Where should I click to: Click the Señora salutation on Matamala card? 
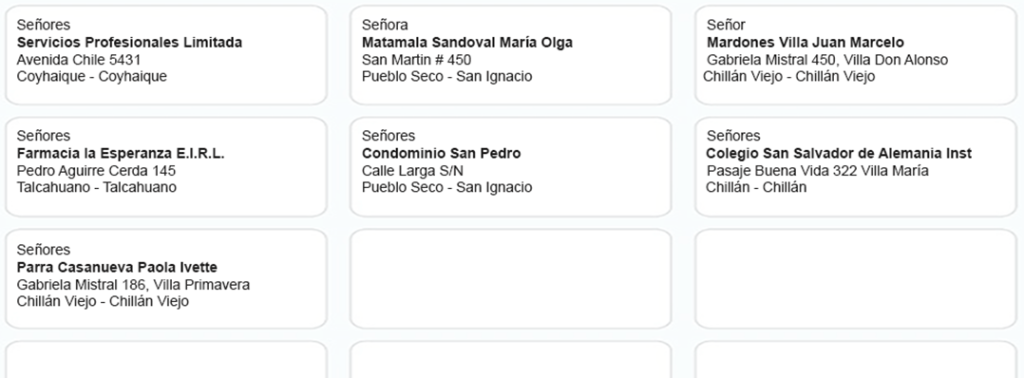tap(385, 25)
